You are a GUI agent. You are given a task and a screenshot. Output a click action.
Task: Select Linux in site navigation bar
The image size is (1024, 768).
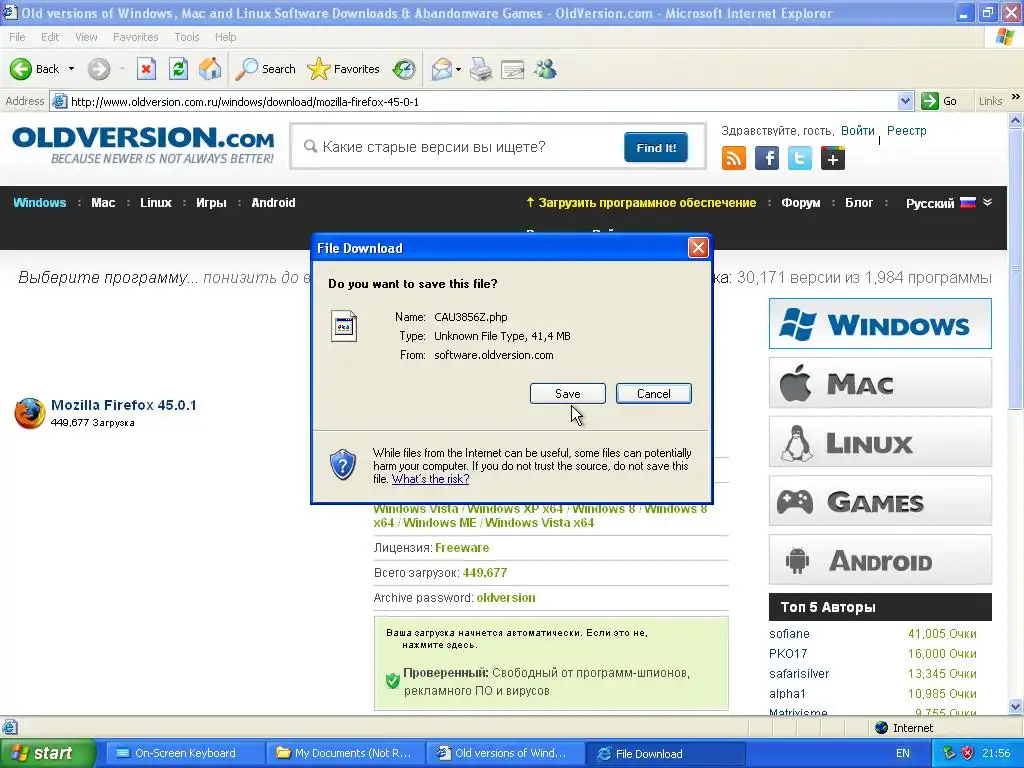(156, 202)
